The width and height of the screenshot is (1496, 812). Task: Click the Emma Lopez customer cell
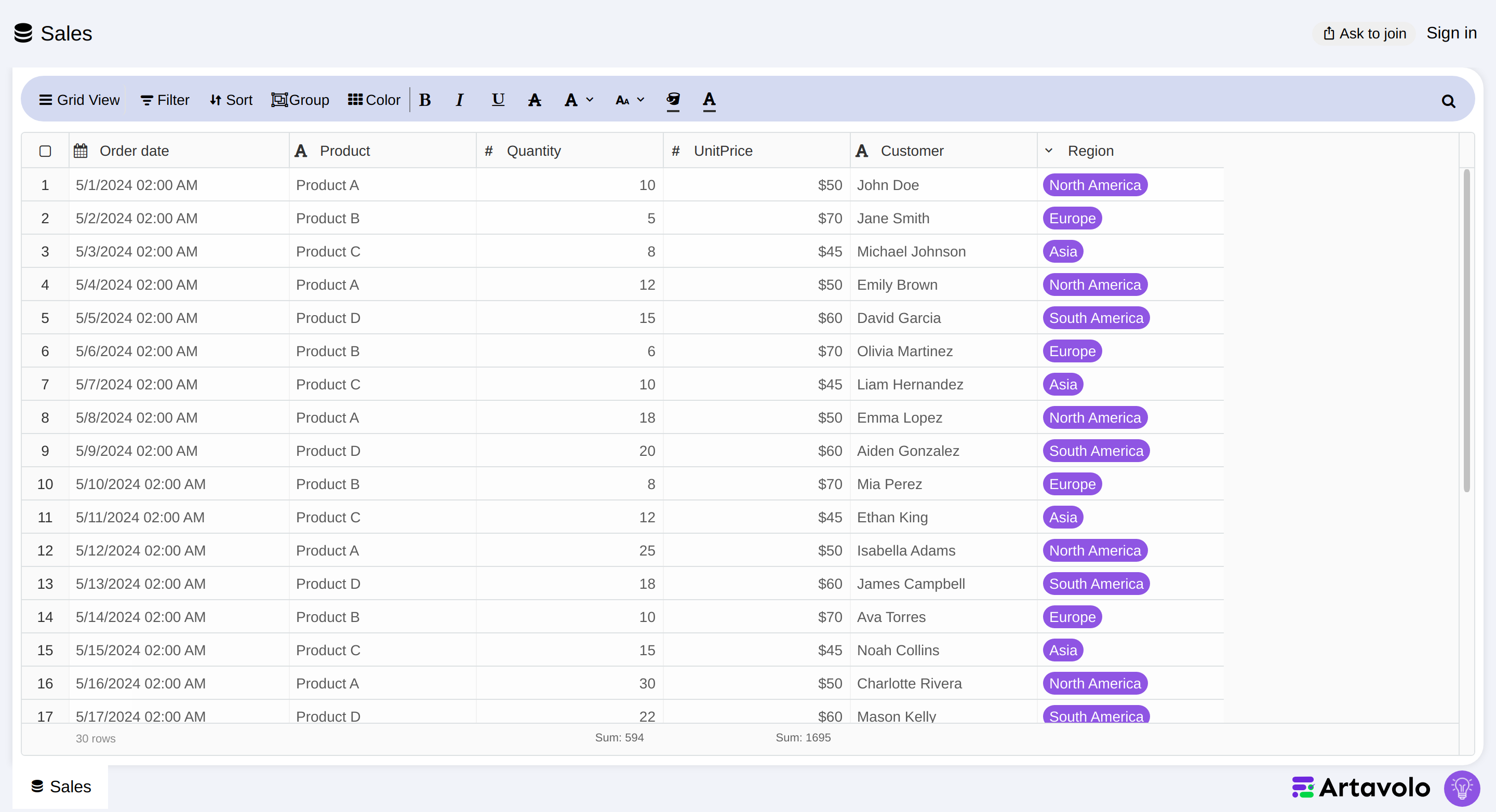tap(944, 418)
